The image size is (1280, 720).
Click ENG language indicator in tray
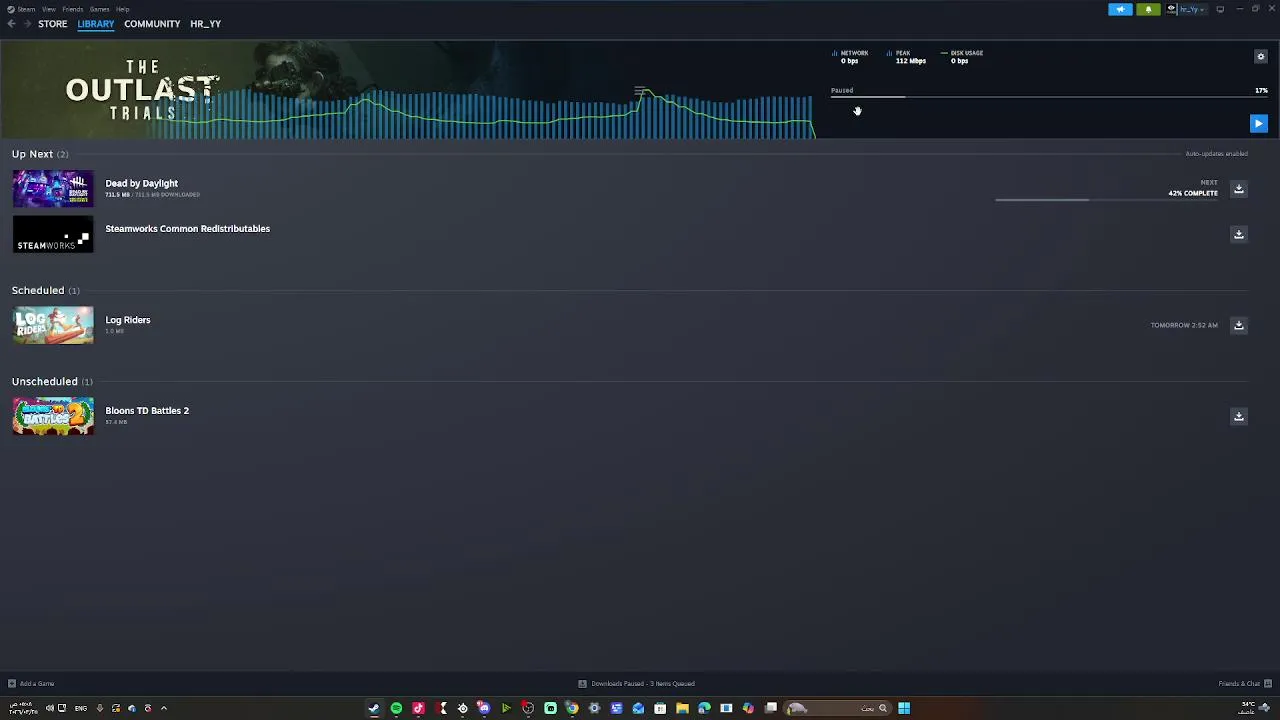tap(80, 708)
